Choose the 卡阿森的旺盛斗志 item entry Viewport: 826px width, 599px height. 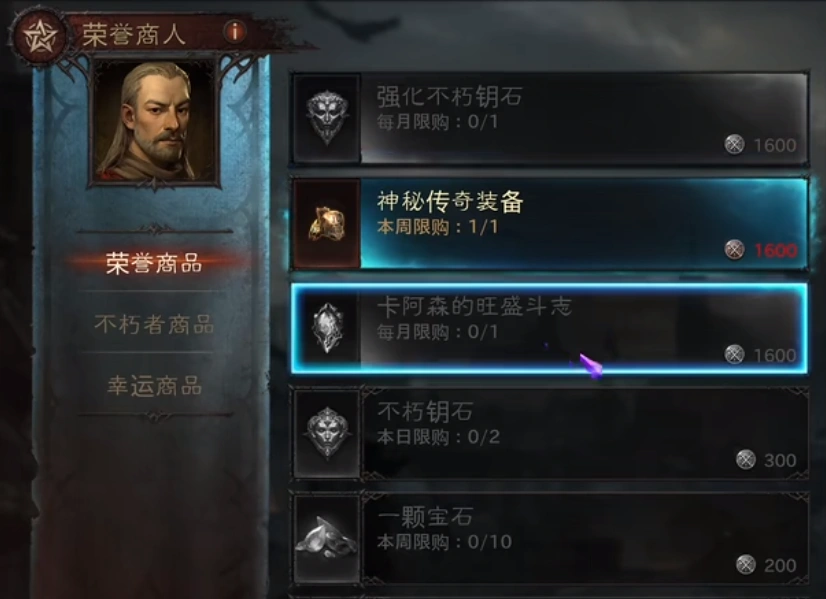[x=549, y=328]
